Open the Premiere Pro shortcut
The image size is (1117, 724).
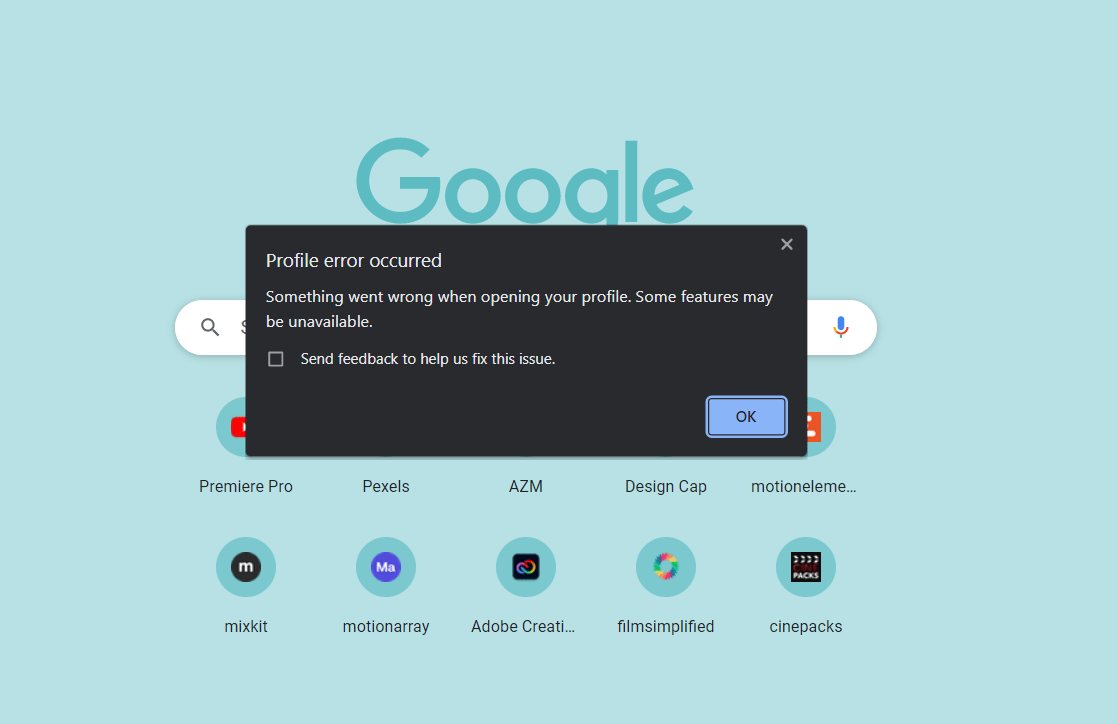tap(246, 426)
